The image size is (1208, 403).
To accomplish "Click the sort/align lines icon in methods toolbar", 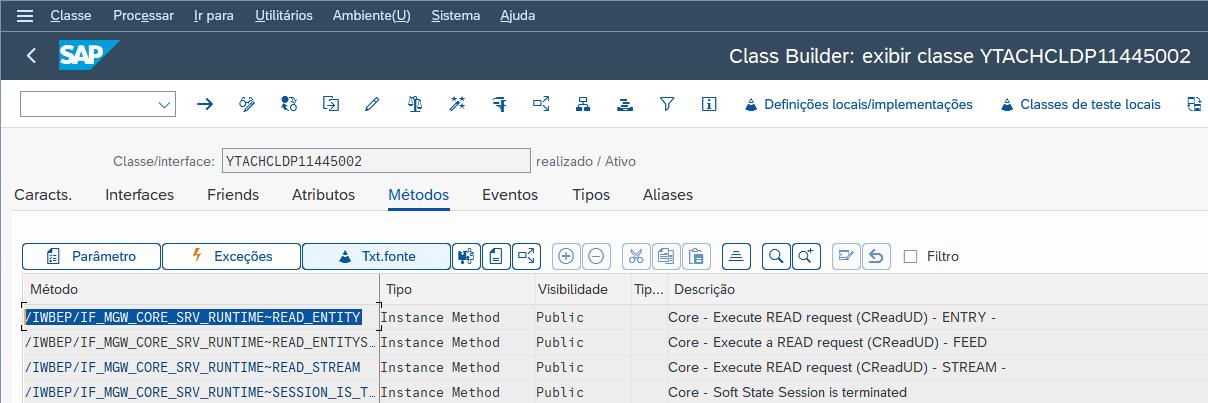I will [x=736, y=257].
